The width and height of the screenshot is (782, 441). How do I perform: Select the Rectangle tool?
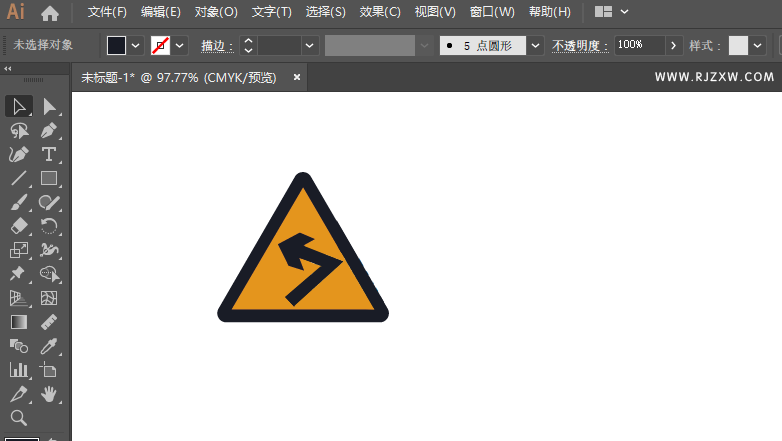coord(49,179)
